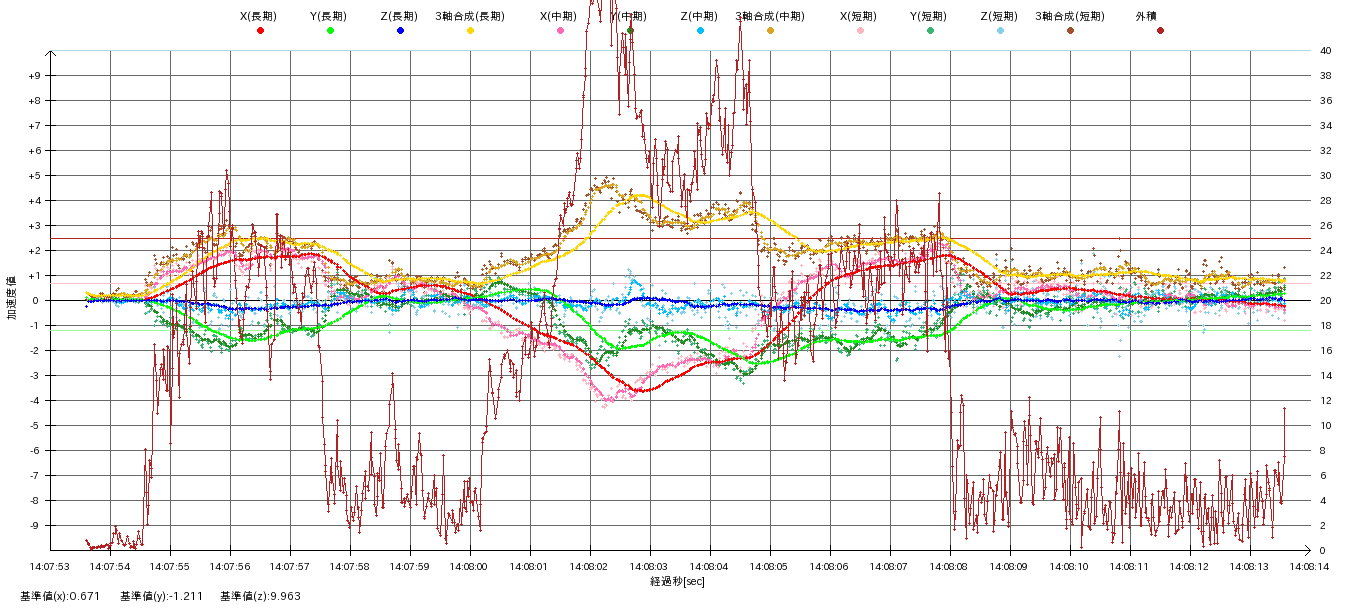Image resolution: width=1350 pixels, height=610 pixels.
Task: Select the orange 3軸合成(中期) legend dot
Action: 770,31
